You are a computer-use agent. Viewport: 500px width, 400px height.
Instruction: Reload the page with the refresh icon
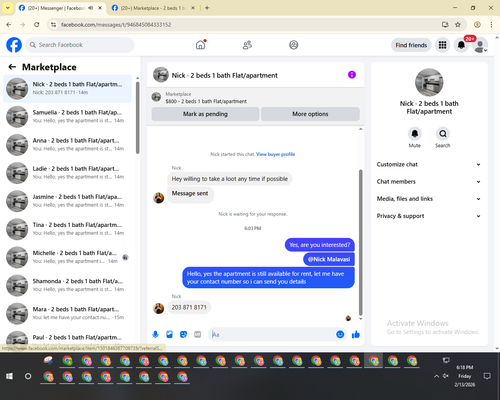click(x=37, y=24)
